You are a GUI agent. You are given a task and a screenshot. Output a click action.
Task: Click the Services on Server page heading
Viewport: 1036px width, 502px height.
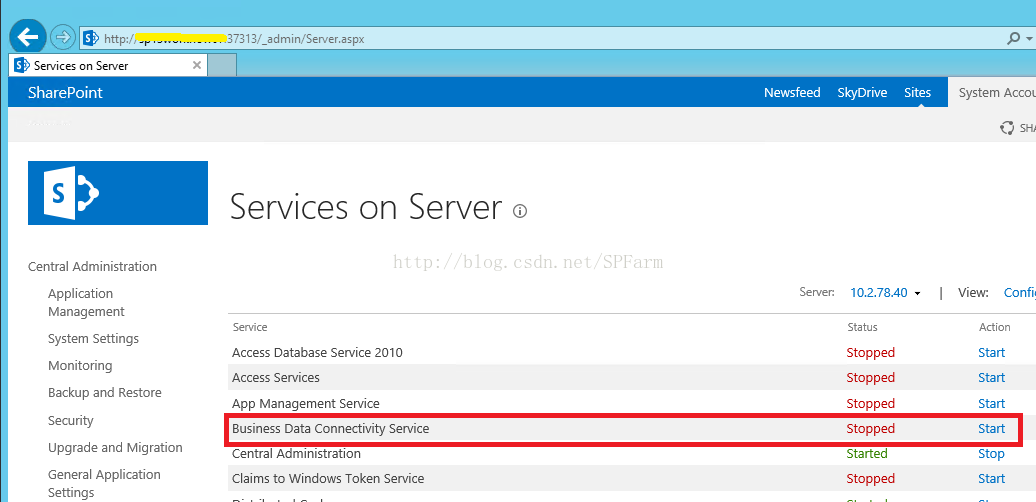(365, 207)
